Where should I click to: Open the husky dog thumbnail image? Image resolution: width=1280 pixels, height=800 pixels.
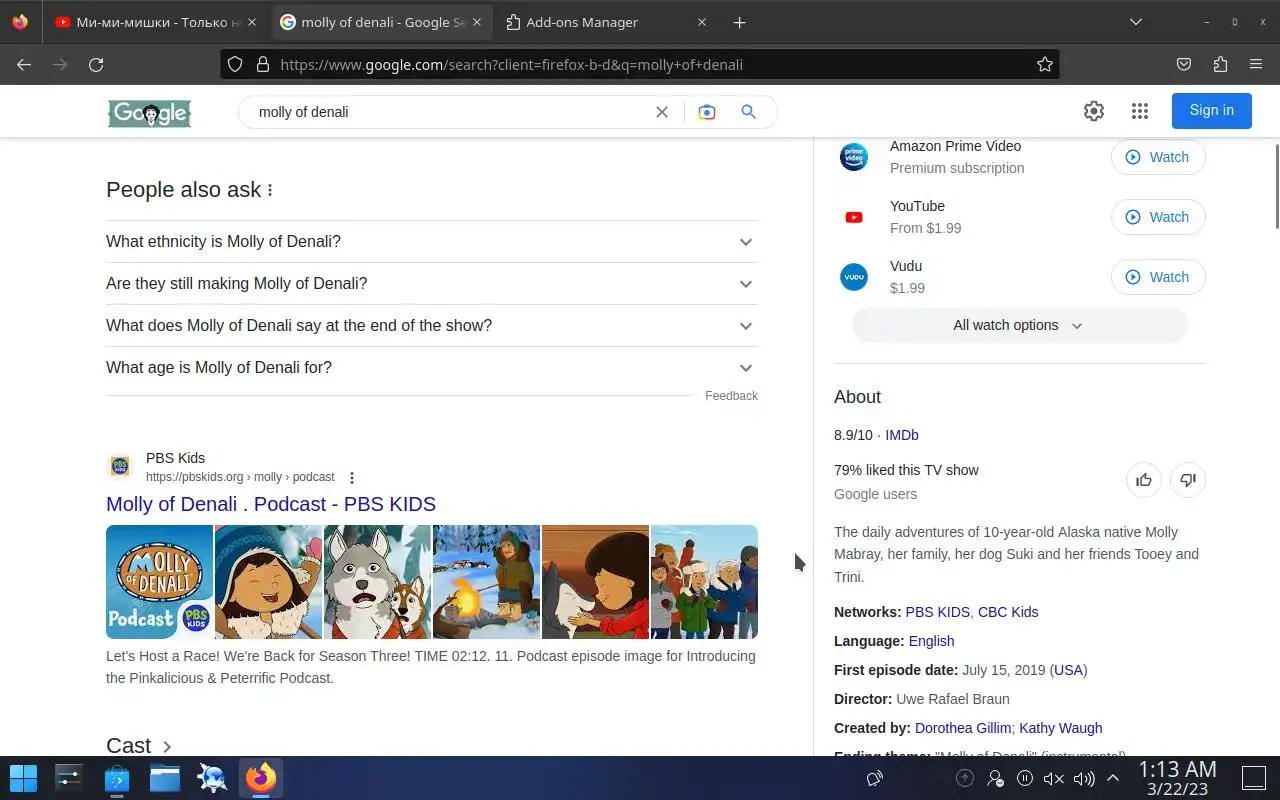[x=377, y=582]
